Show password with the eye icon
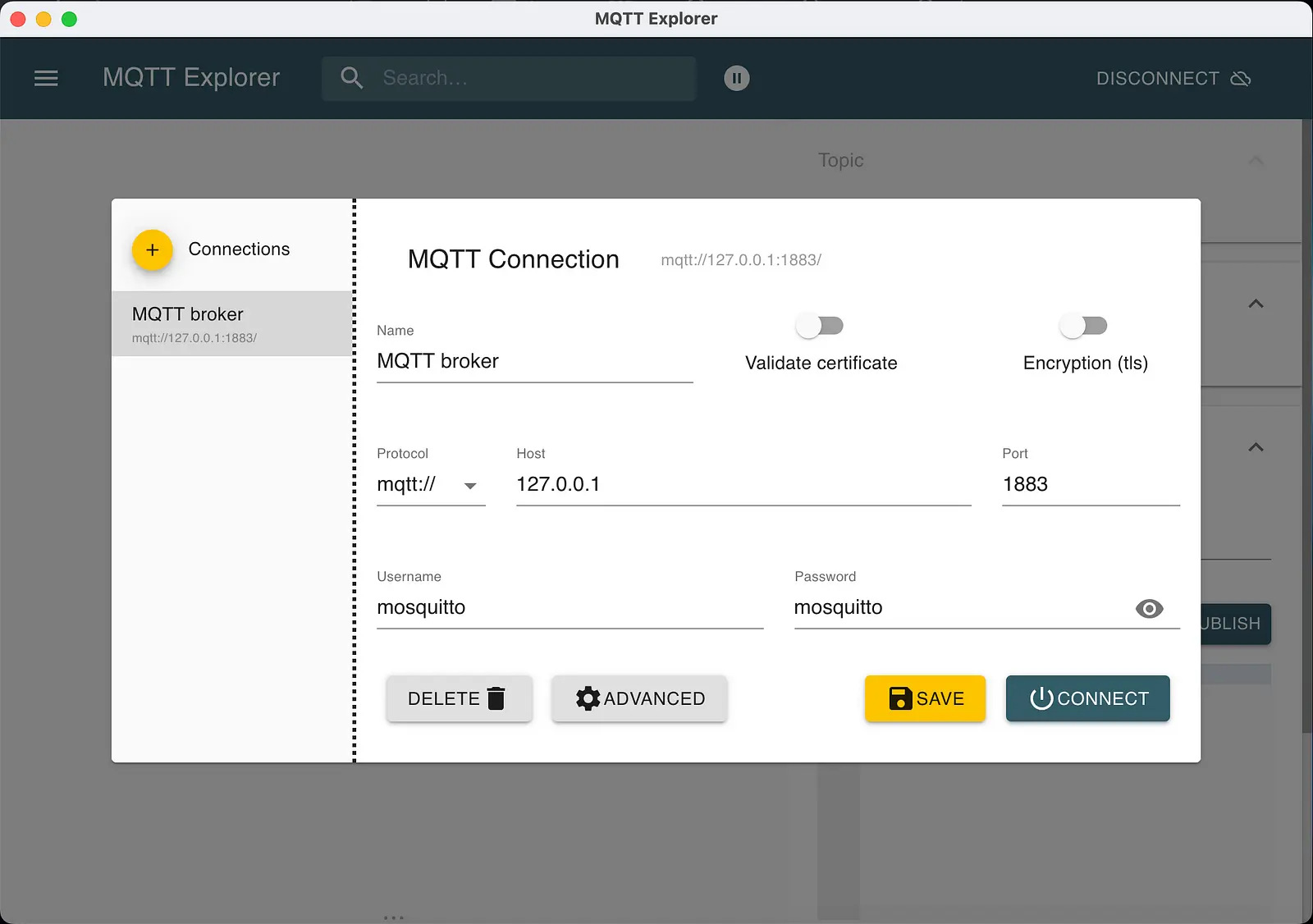The width and height of the screenshot is (1313, 924). 1149,608
